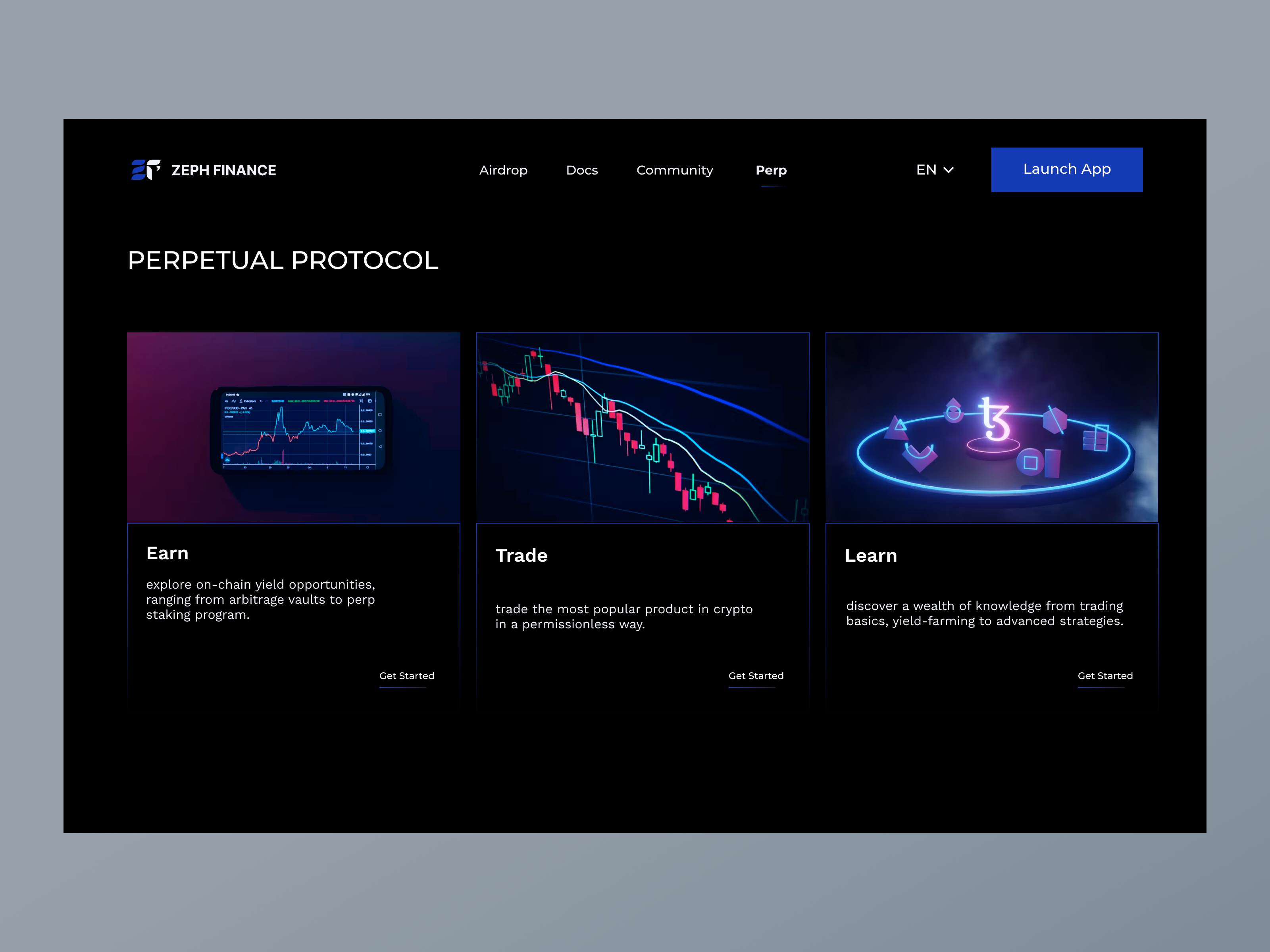
Task: Click the Earn card heading
Action: 167,553
